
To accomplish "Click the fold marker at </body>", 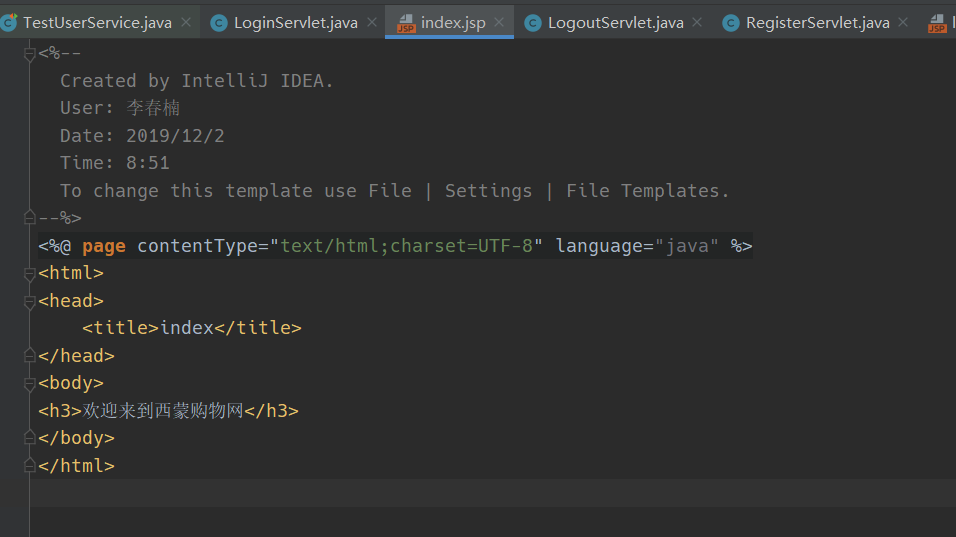I will pos(29,437).
